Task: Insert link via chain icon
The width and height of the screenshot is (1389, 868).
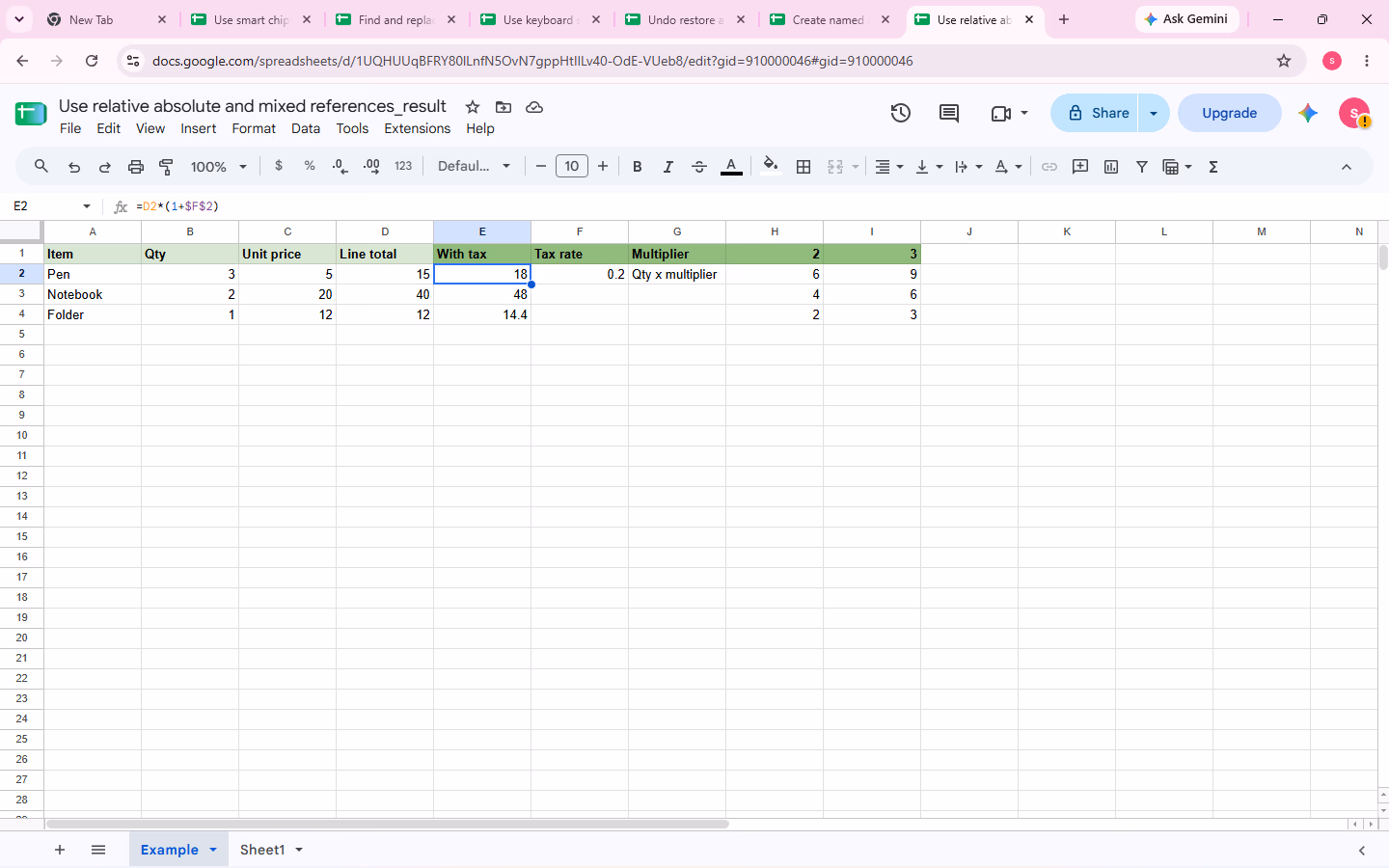Action: tap(1049, 167)
